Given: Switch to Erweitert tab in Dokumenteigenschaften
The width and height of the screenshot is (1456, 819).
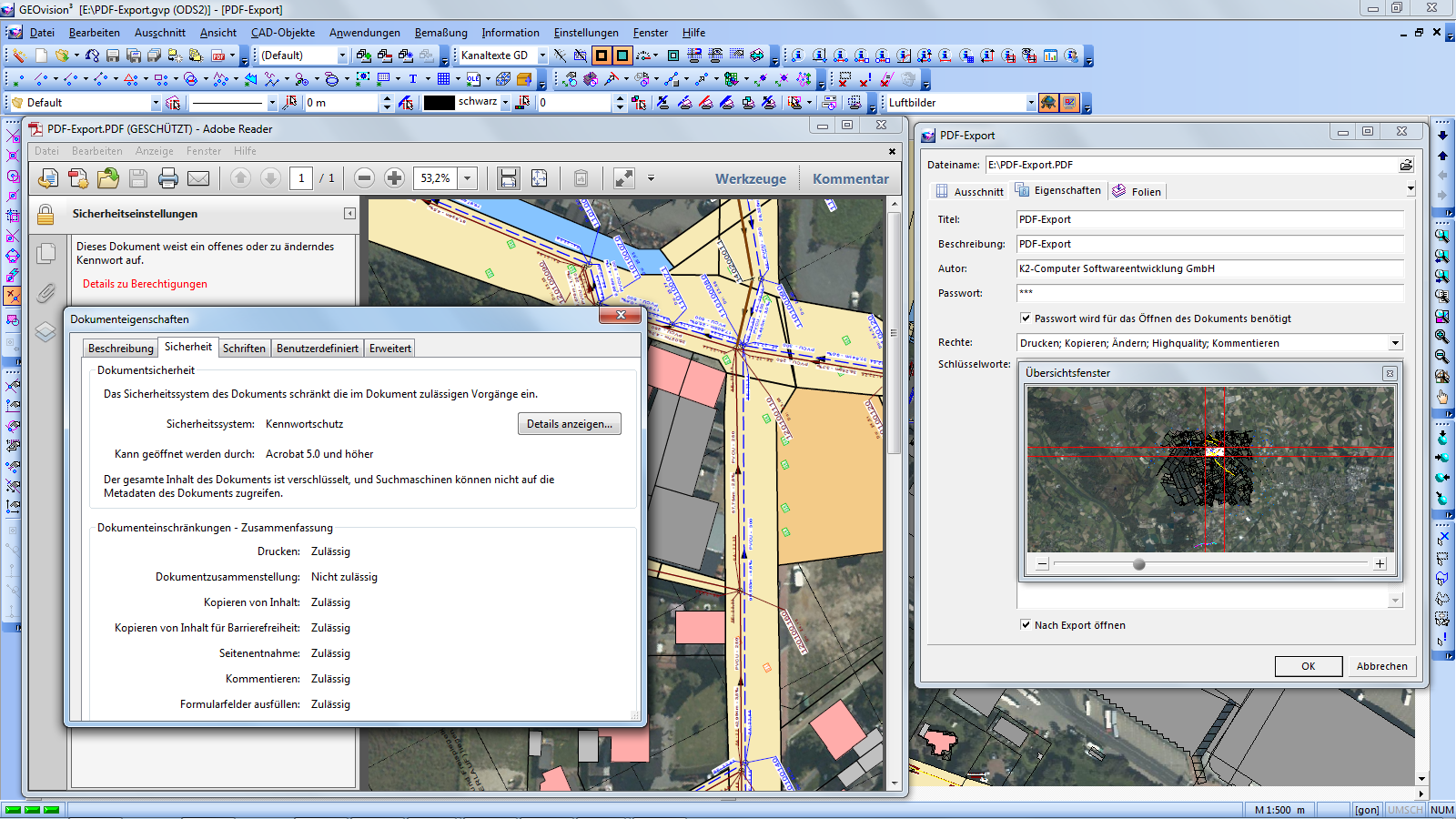Looking at the screenshot, I should coord(389,349).
